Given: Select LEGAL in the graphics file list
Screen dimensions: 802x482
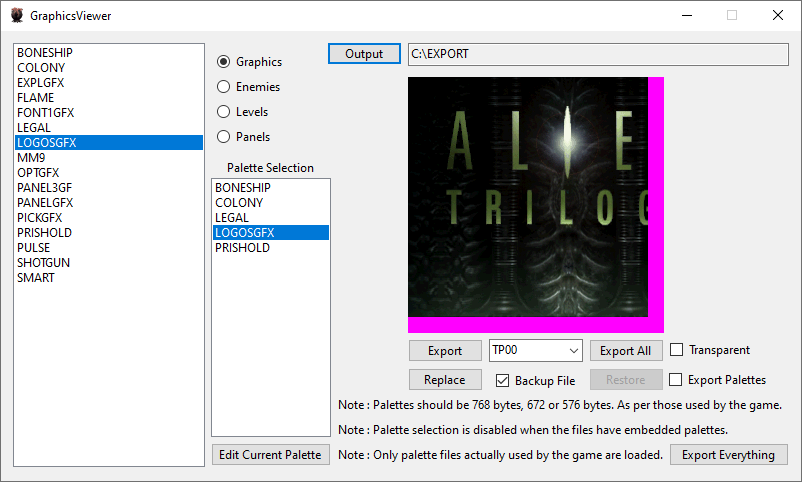Looking at the screenshot, I should point(109,127).
